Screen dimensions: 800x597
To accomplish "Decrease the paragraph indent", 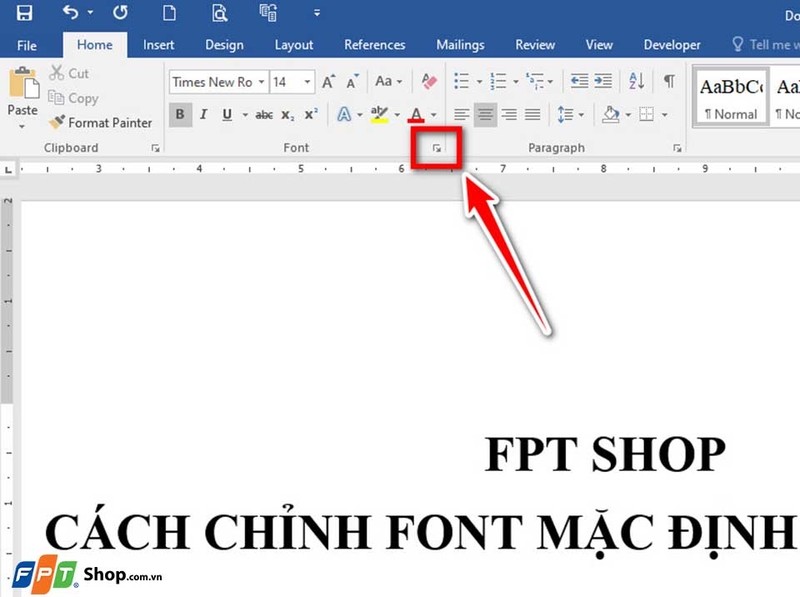I will (579, 82).
